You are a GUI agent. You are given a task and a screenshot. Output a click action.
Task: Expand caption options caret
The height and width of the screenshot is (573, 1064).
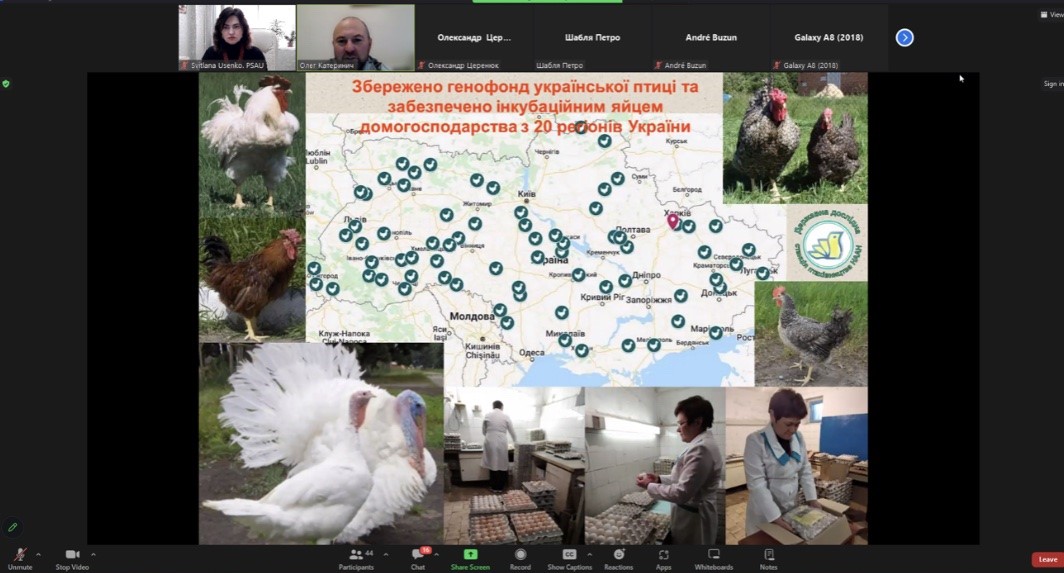point(589,555)
